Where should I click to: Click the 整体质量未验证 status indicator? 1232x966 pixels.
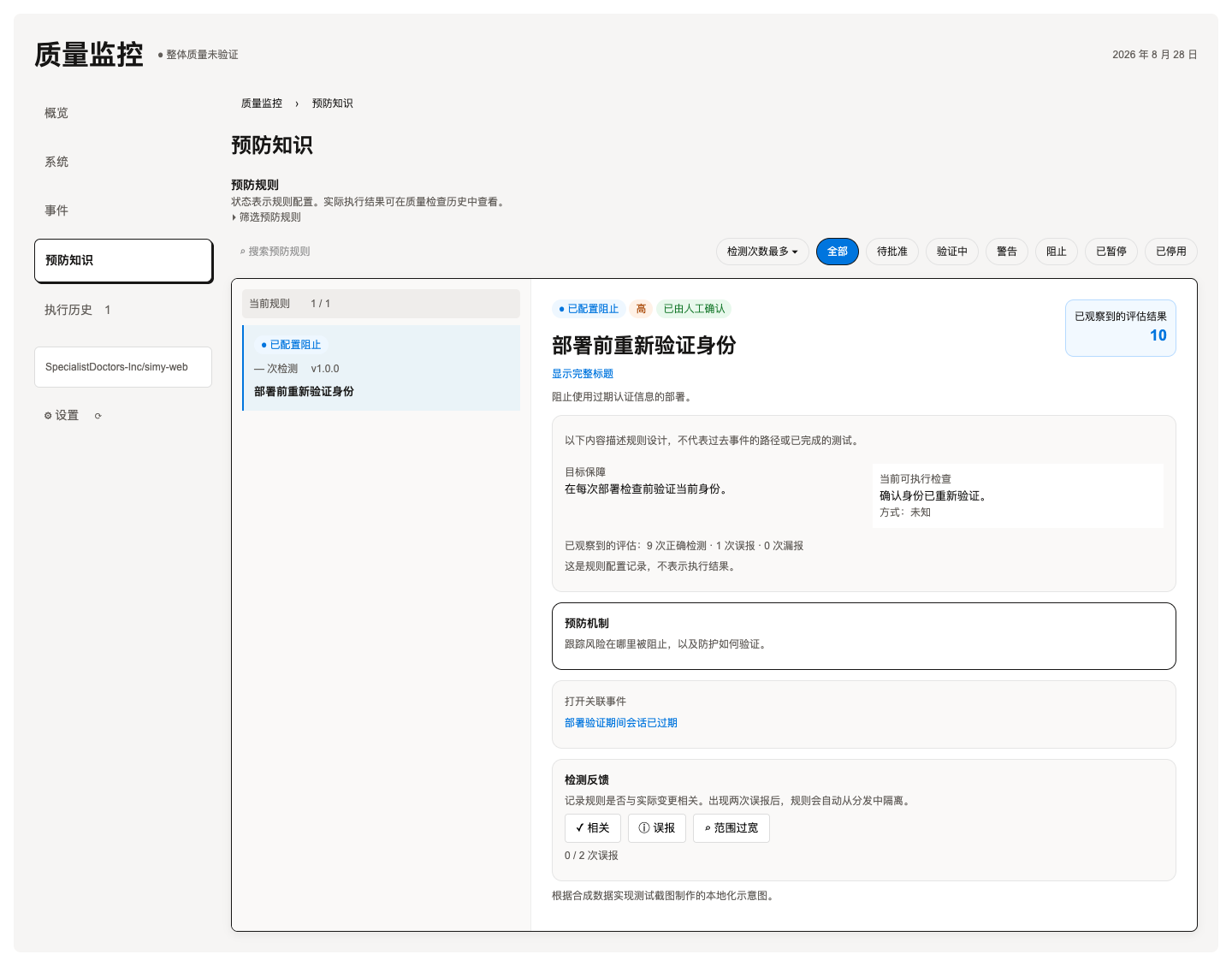coord(198,55)
